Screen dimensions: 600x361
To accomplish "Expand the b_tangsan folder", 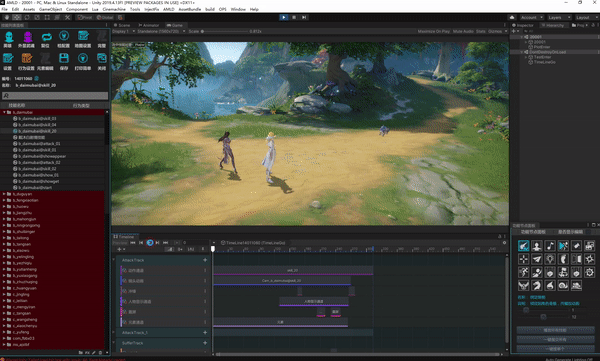I will point(4,244).
